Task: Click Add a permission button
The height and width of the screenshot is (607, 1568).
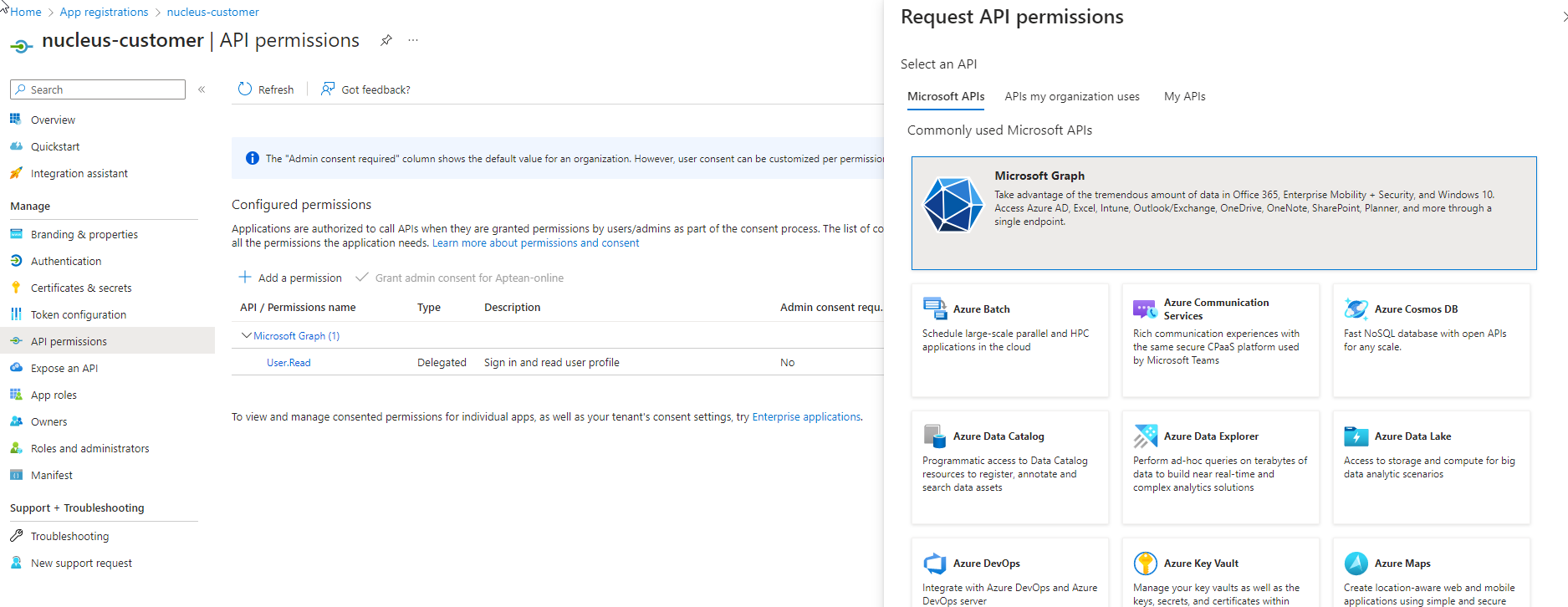Action: click(x=290, y=278)
